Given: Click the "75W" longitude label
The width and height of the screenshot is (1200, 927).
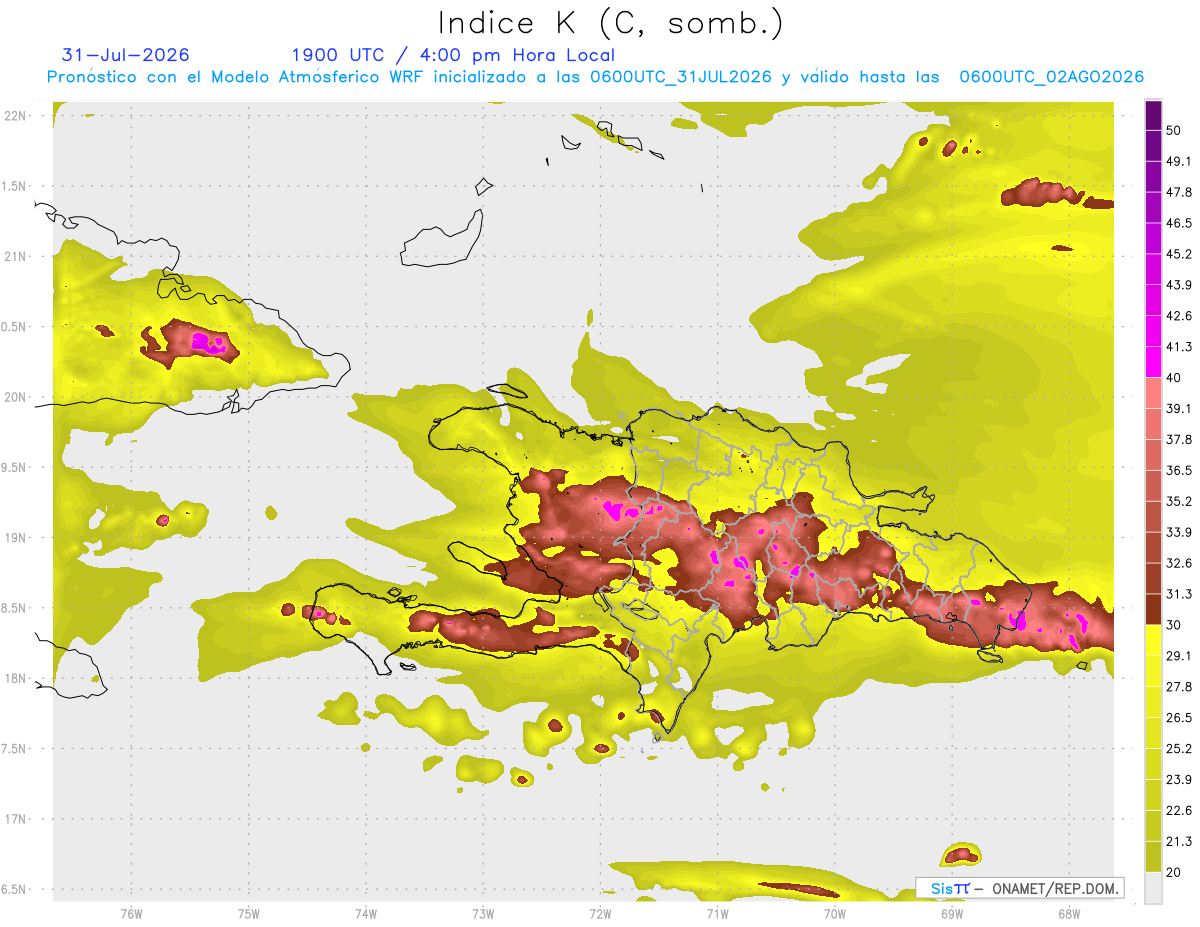Looking at the screenshot, I should pos(248,913).
